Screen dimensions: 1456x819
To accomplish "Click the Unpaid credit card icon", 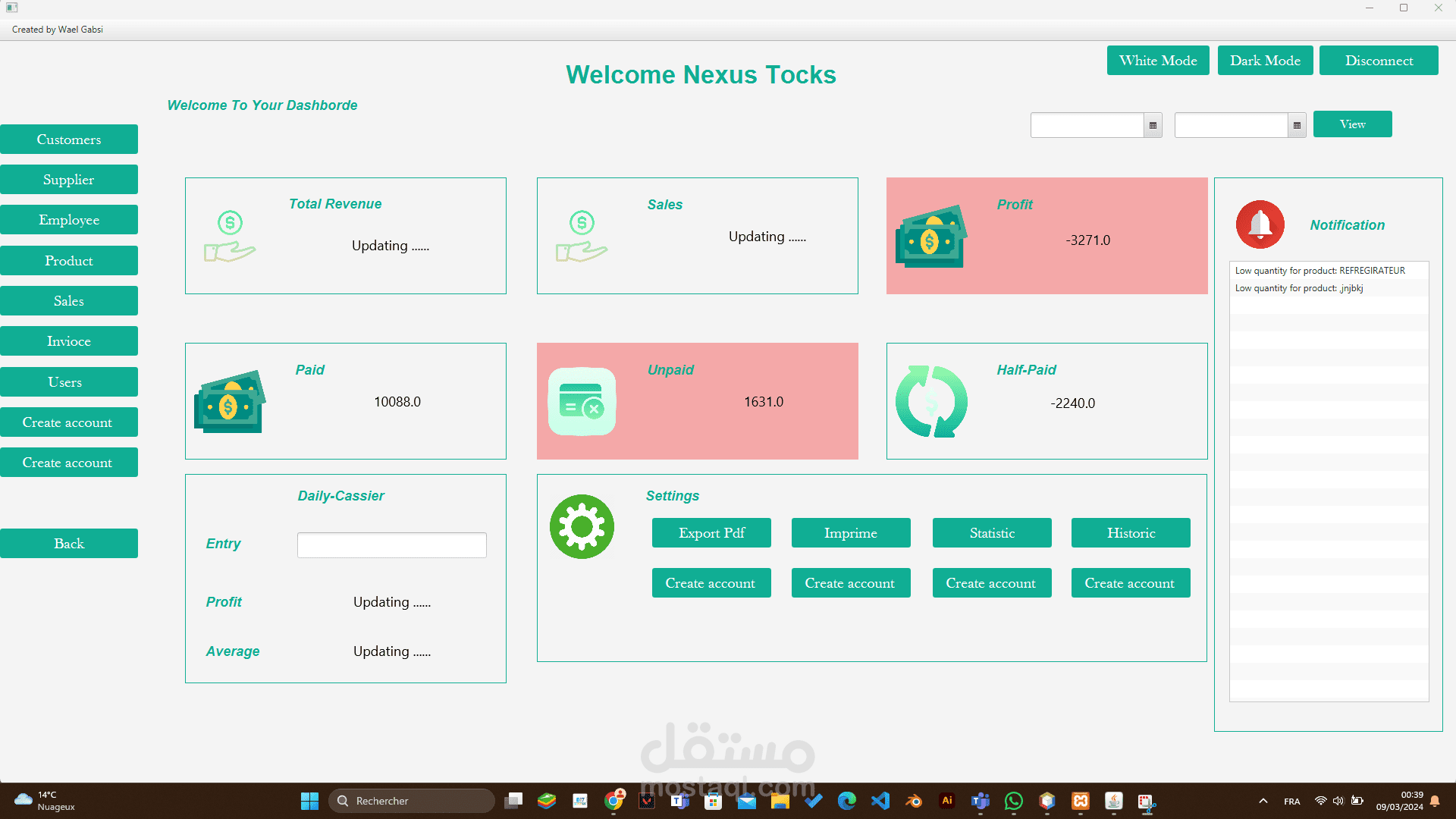I will coord(582,401).
